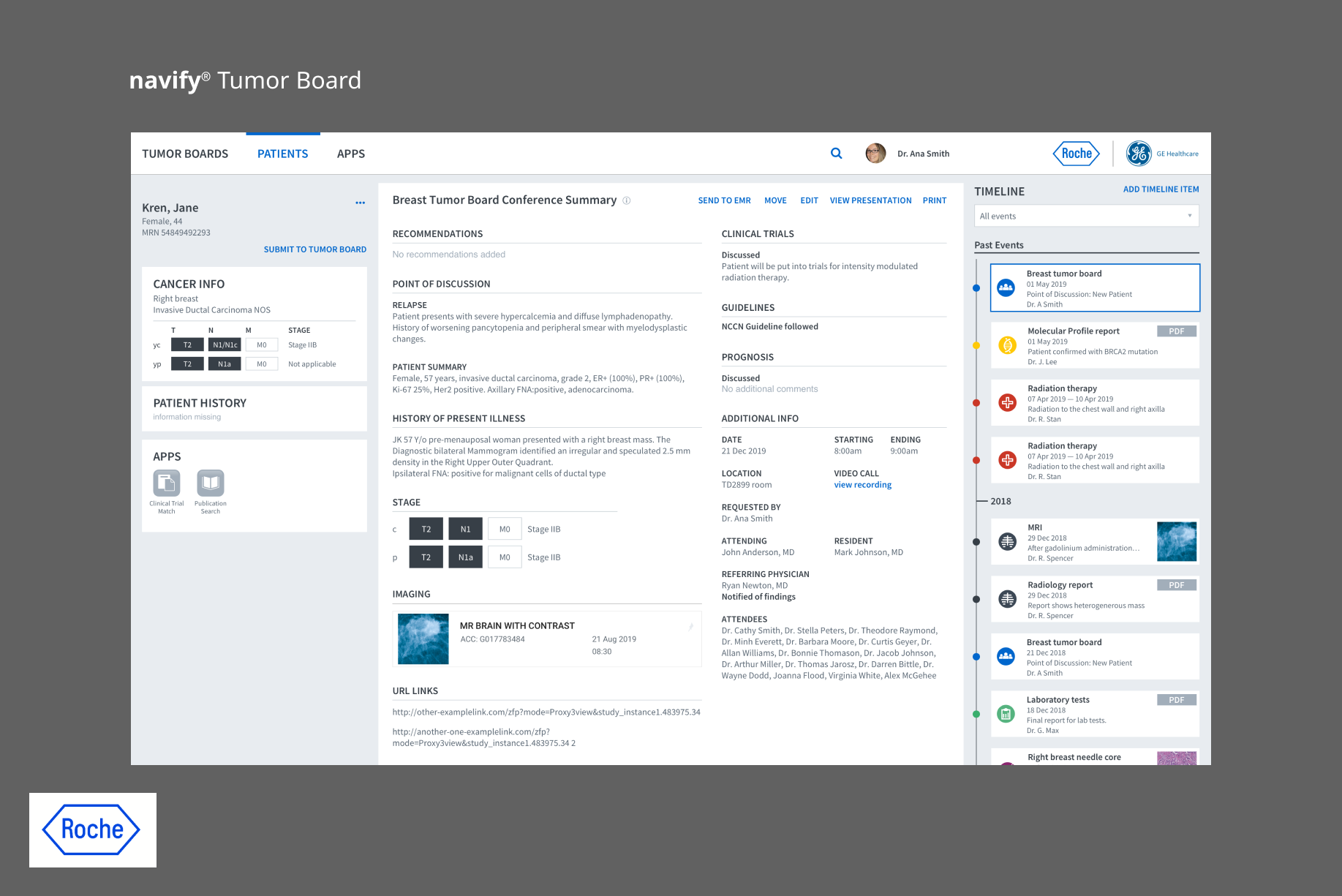Screen dimensions: 1342x896
Task: Click the Laboratory tests timeline icon
Action: click(x=1006, y=714)
